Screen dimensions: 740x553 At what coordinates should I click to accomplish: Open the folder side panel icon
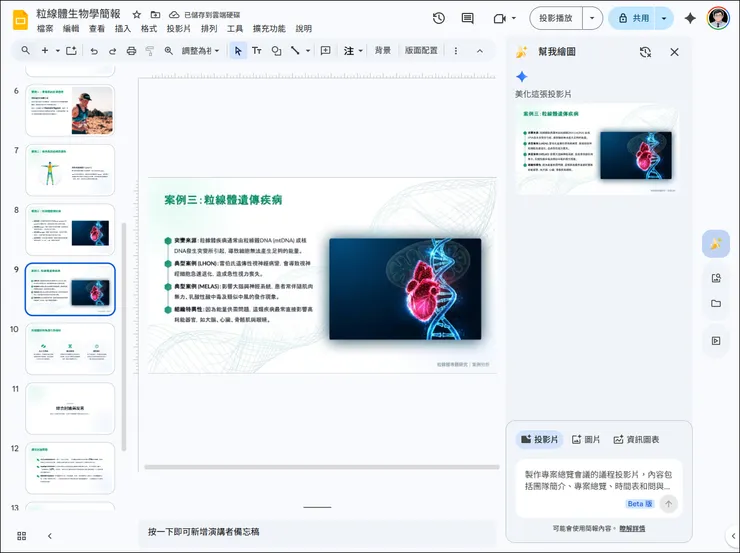click(x=716, y=303)
